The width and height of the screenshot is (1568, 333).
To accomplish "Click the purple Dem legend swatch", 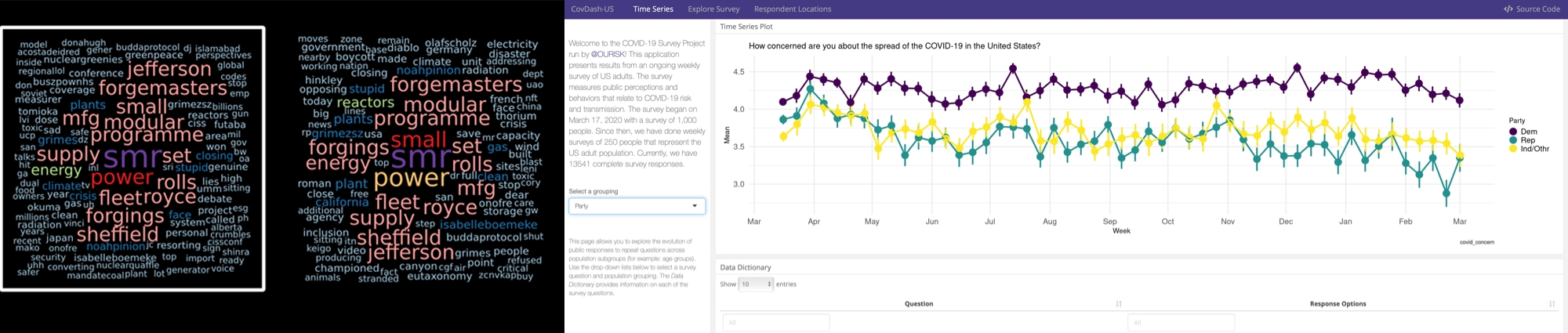I will [x=1512, y=132].
